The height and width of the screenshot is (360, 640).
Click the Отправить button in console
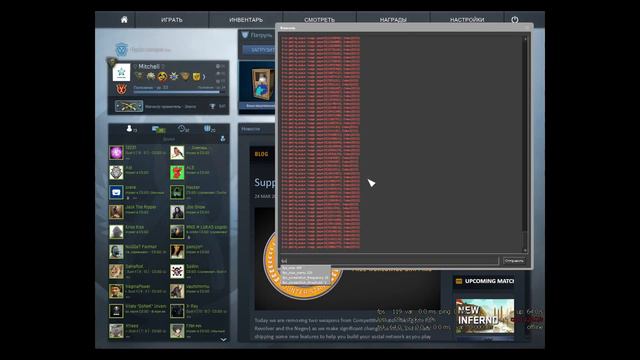point(514,260)
